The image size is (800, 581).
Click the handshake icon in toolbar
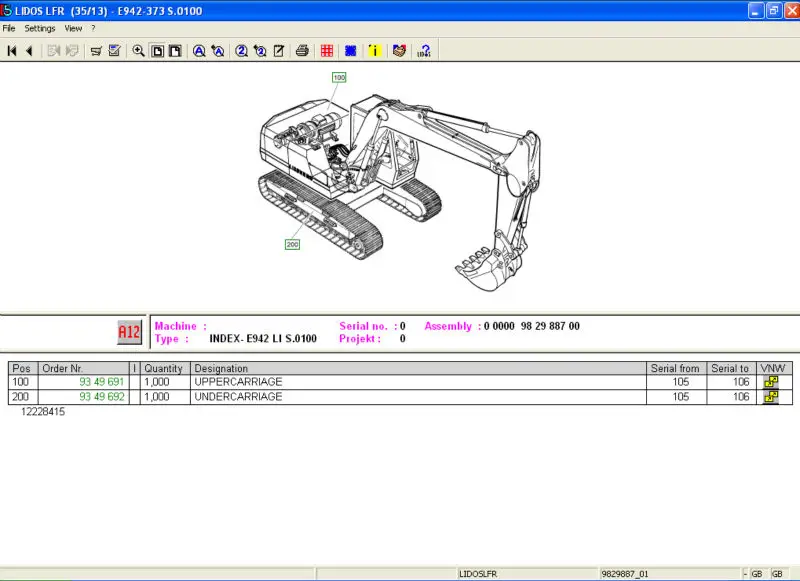tap(399, 50)
